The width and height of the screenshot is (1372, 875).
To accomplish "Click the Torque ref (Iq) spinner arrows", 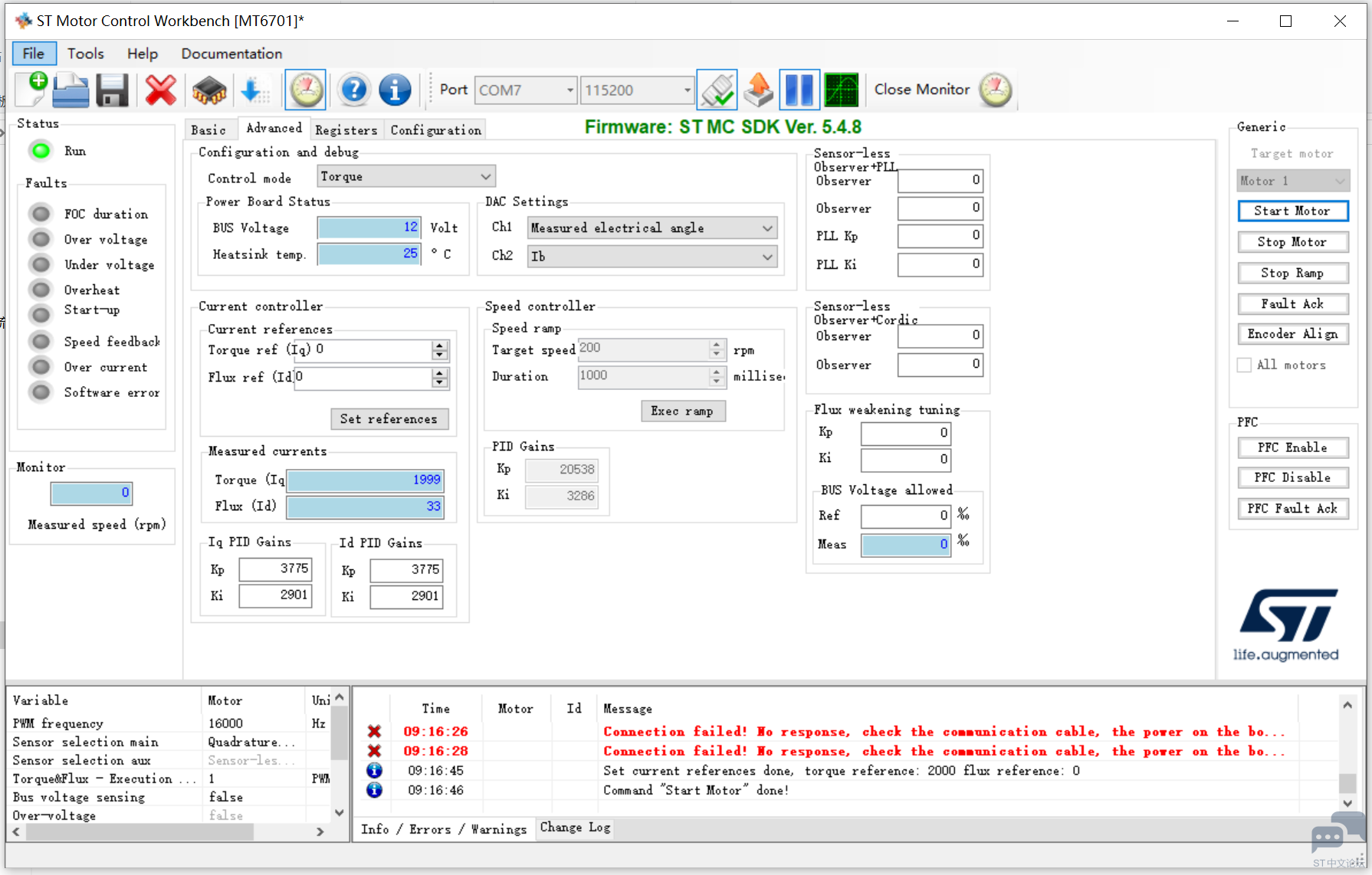I will (x=440, y=350).
